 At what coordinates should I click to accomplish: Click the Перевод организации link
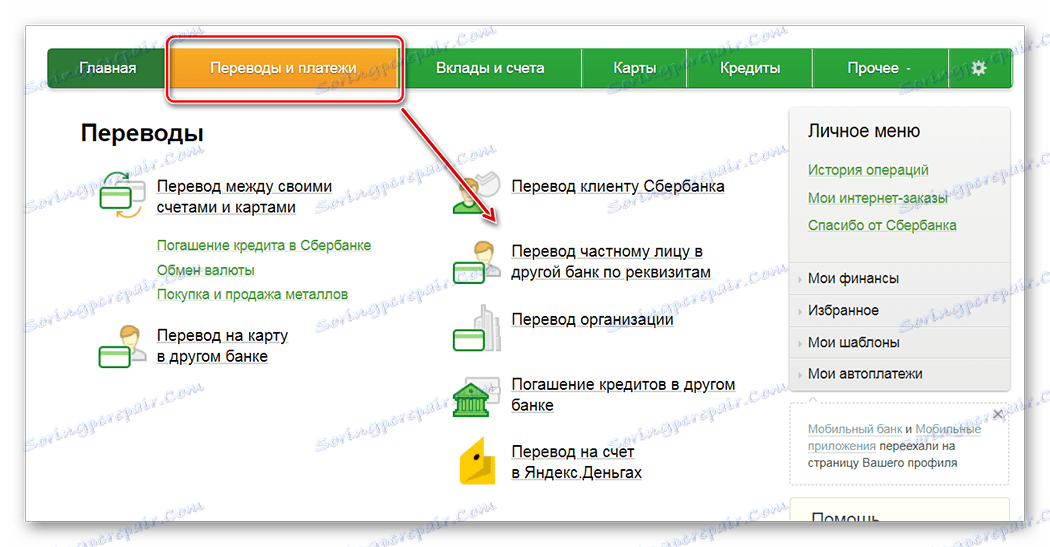[x=593, y=319]
